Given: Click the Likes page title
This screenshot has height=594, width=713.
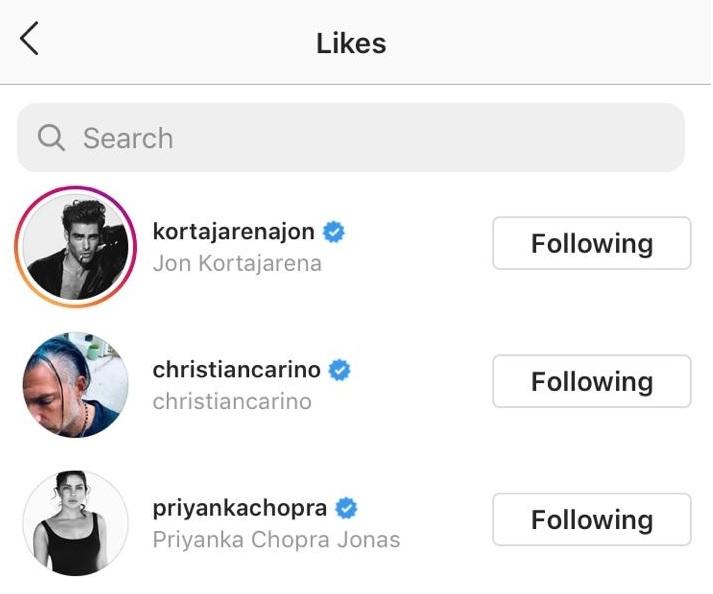Looking at the screenshot, I should tap(351, 43).
